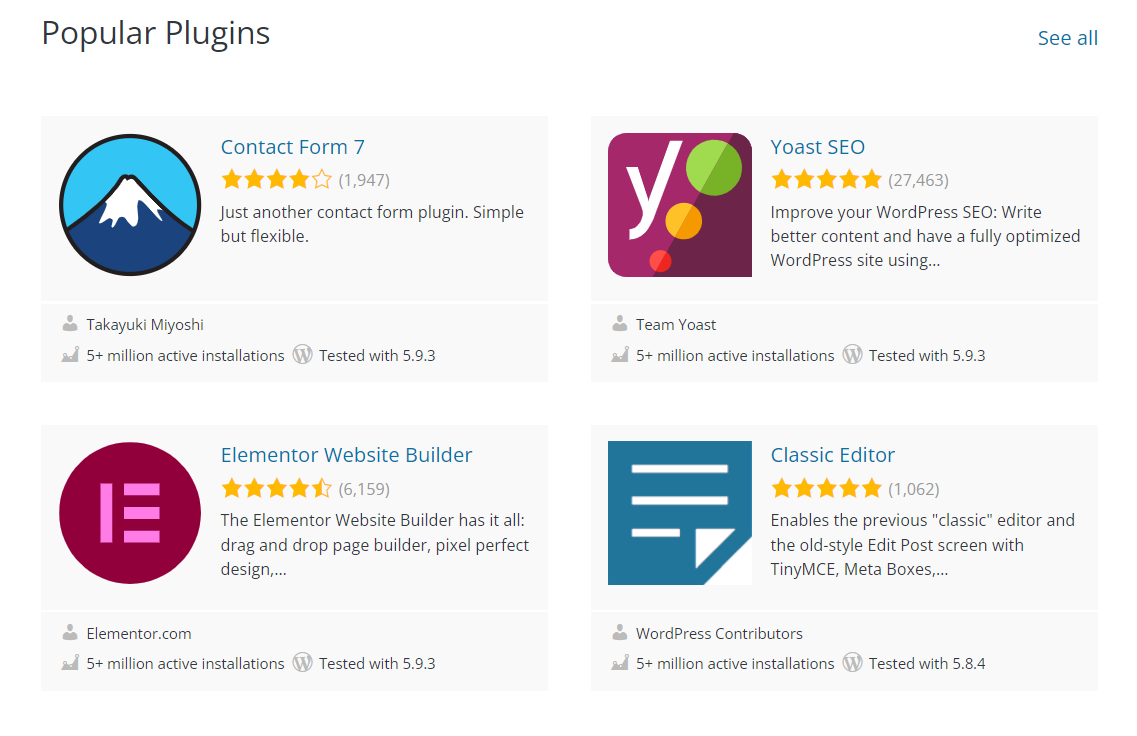1137x736 pixels.
Task: Open the Contact Form 7 plugin title link
Action: pos(292,147)
